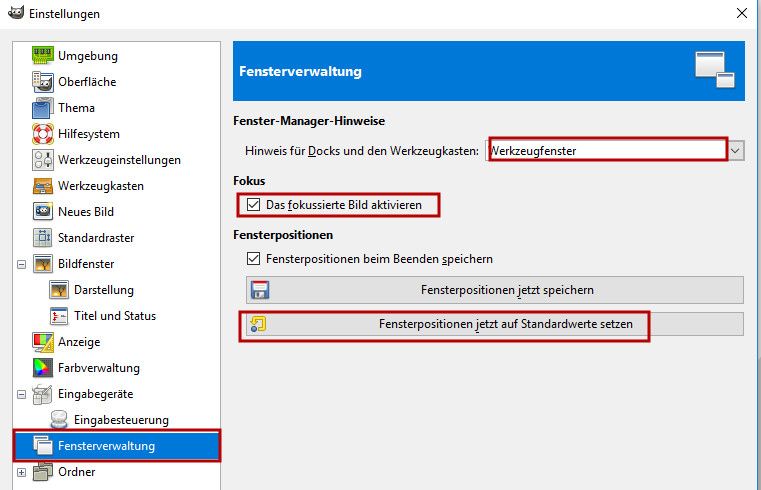Uncheck 'Fensterpositionen beim Beenden speichern'
This screenshot has width=761, height=490.
point(253,258)
